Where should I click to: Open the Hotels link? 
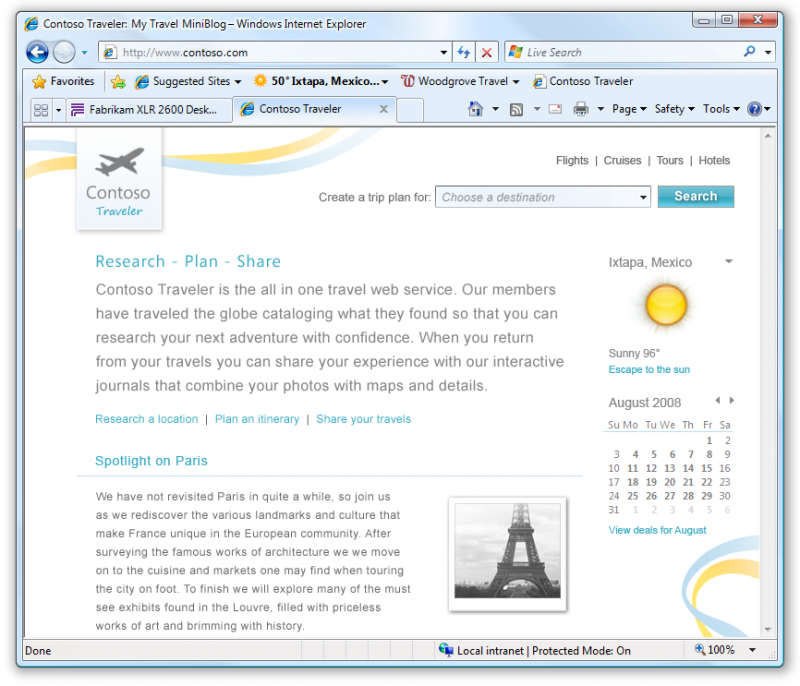pos(714,161)
